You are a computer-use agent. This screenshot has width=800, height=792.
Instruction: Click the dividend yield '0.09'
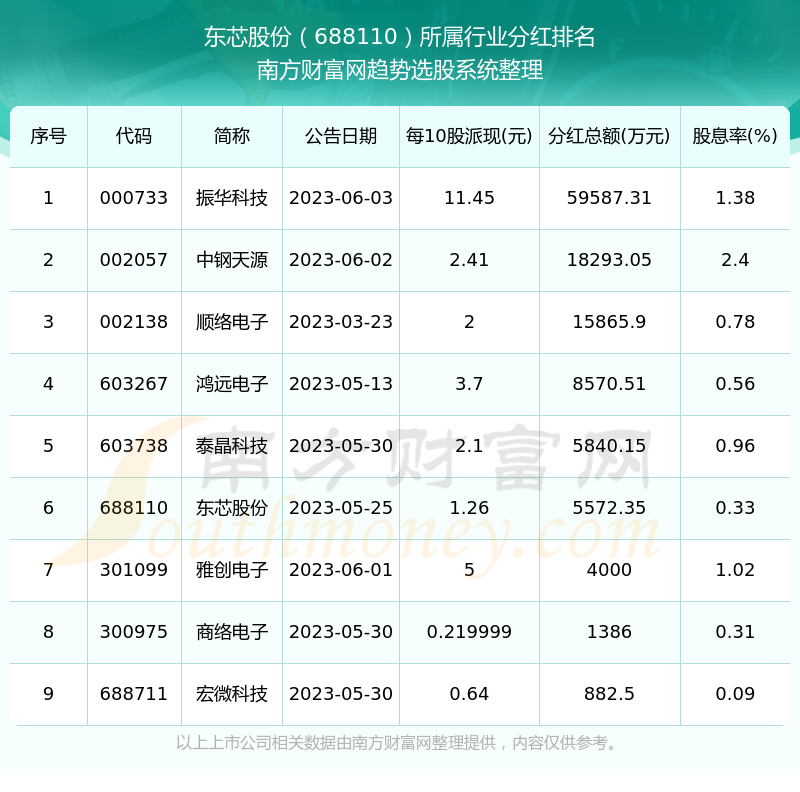[735, 694]
